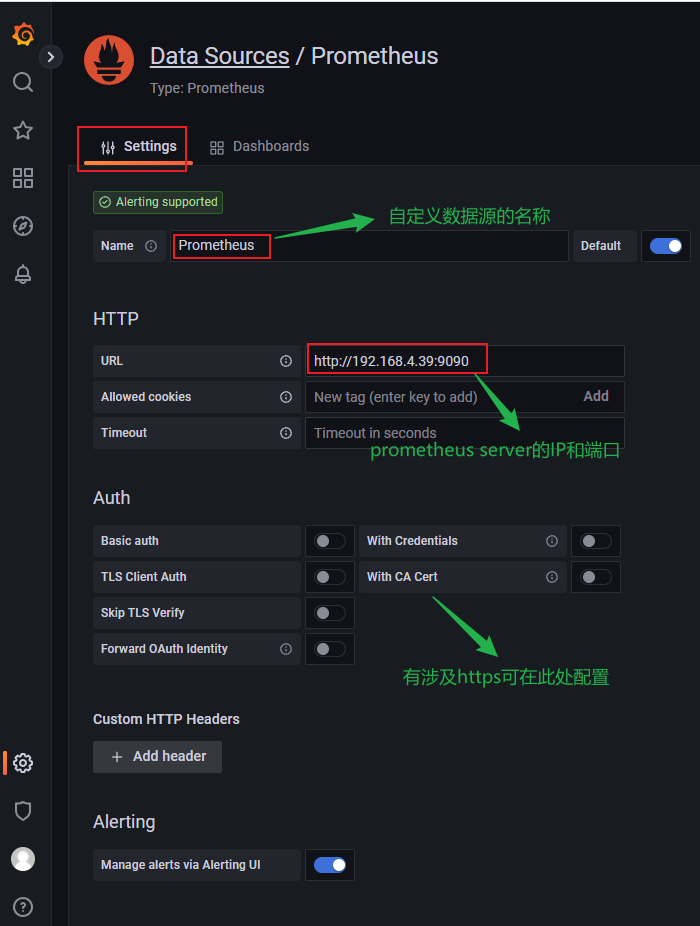Enable the With CA Cert switch

click(596, 577)
